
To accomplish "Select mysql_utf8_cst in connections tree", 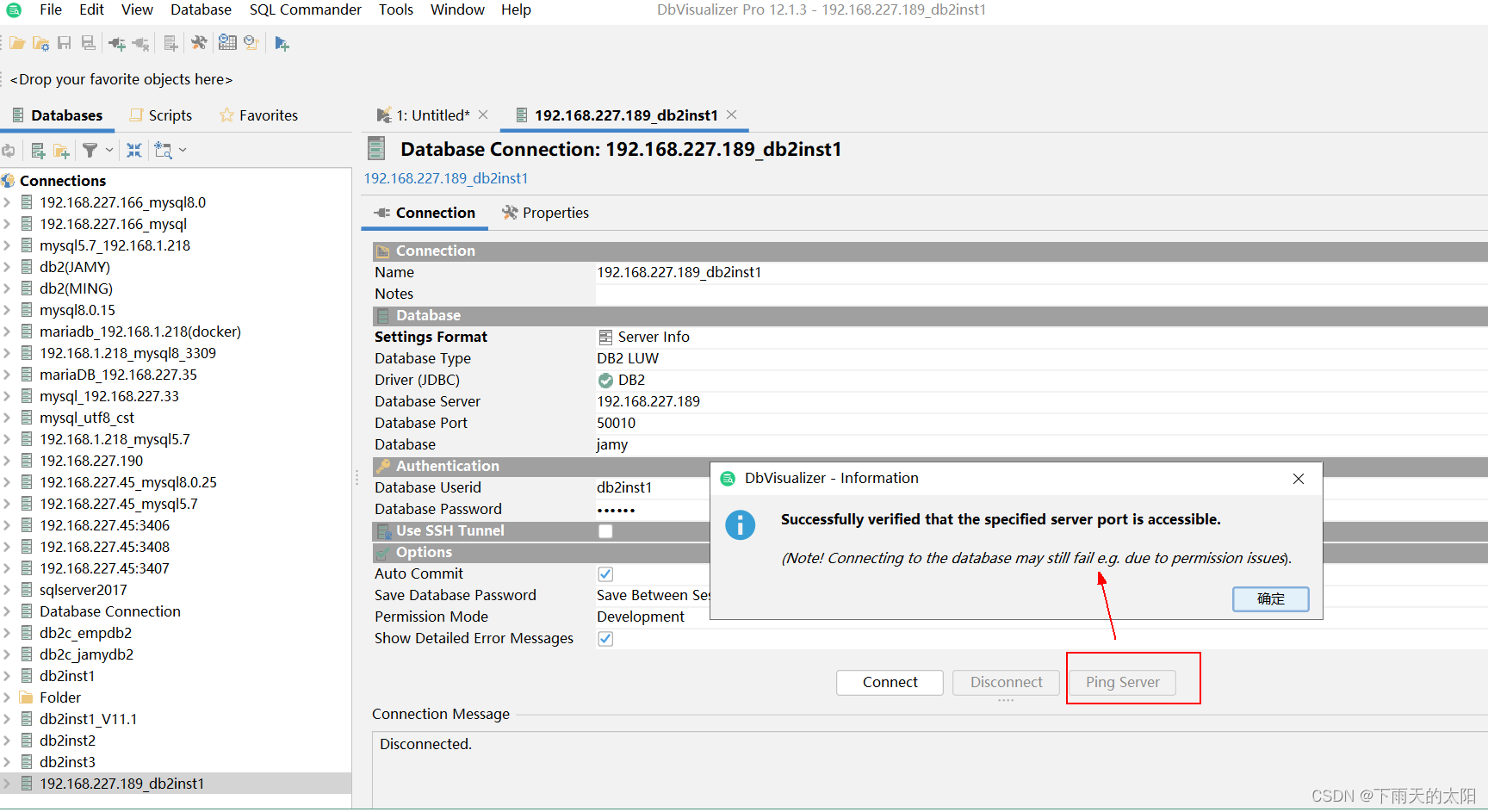I will (87, 418).
